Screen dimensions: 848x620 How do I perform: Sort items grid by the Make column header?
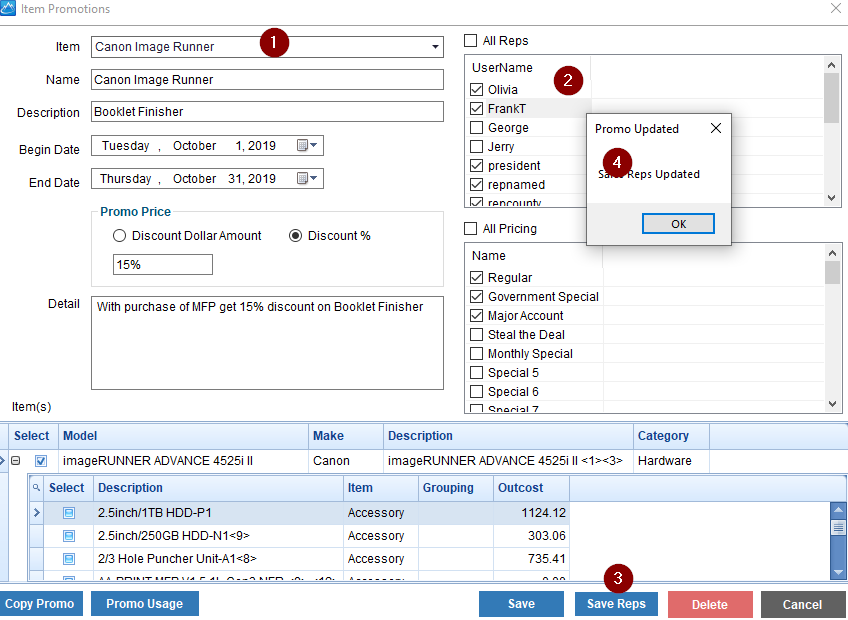coord(346,436)
